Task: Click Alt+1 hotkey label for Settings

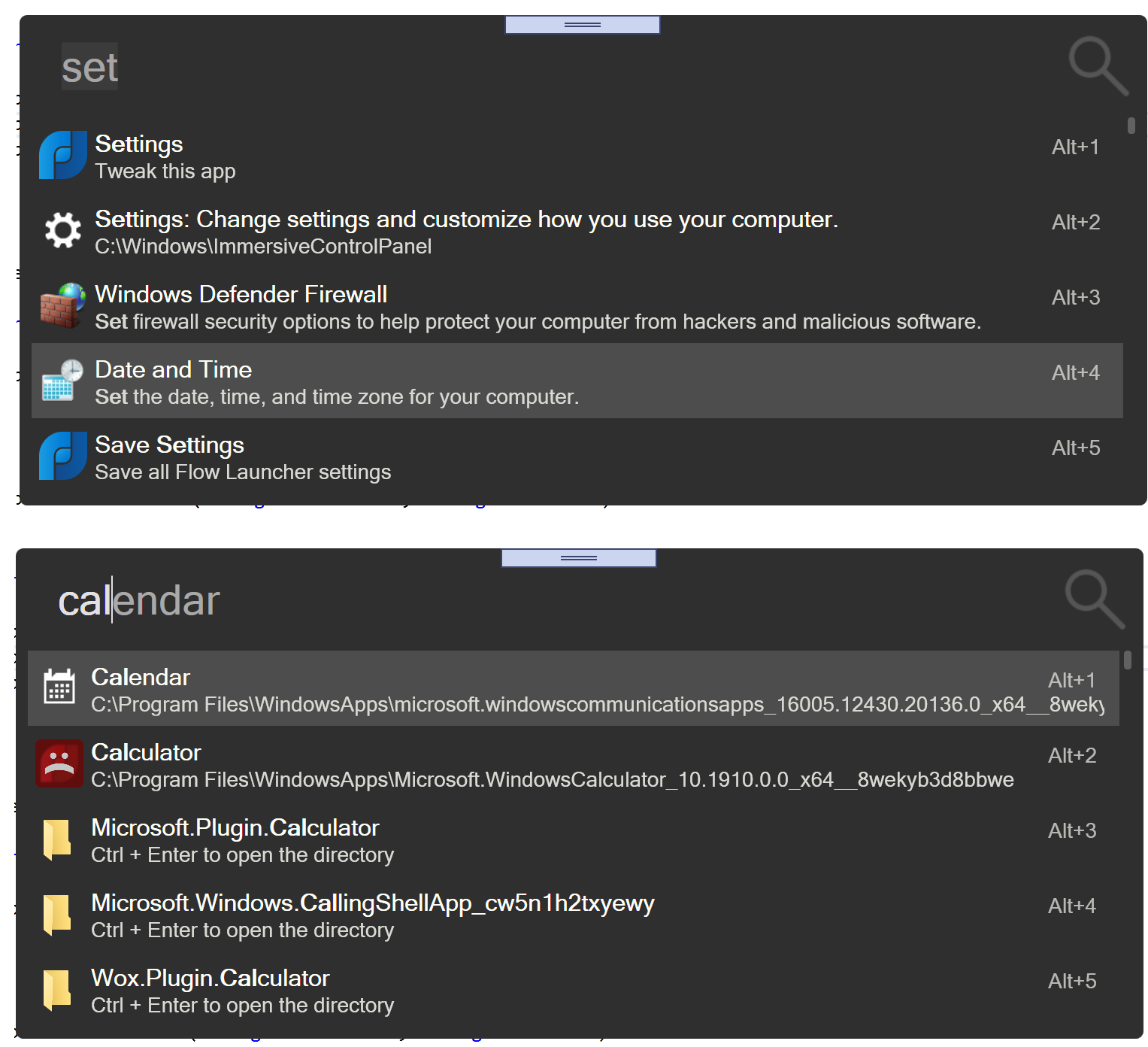Action: point(1075,147)
